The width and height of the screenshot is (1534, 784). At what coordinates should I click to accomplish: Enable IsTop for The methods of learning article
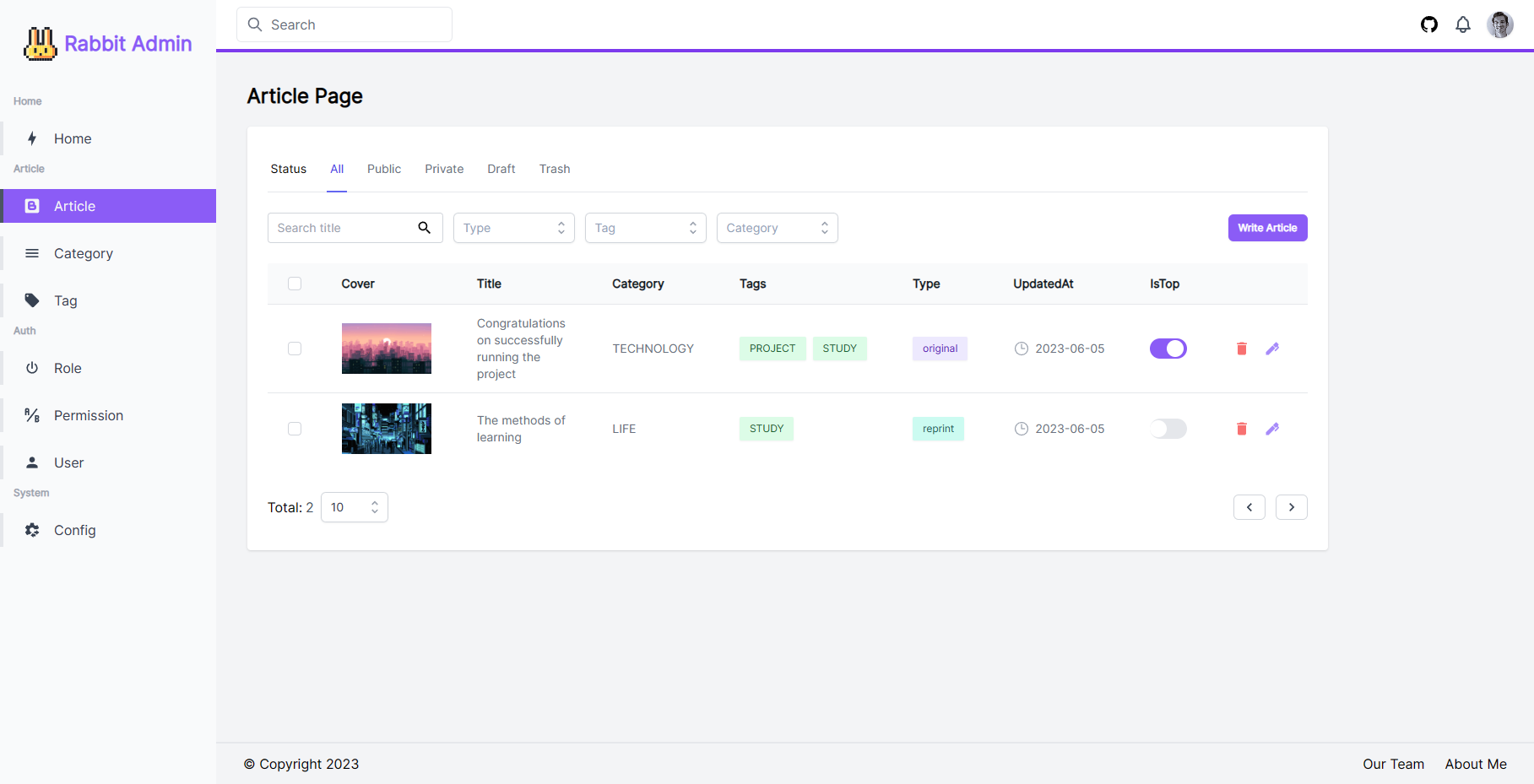(x=1168, y=428)
